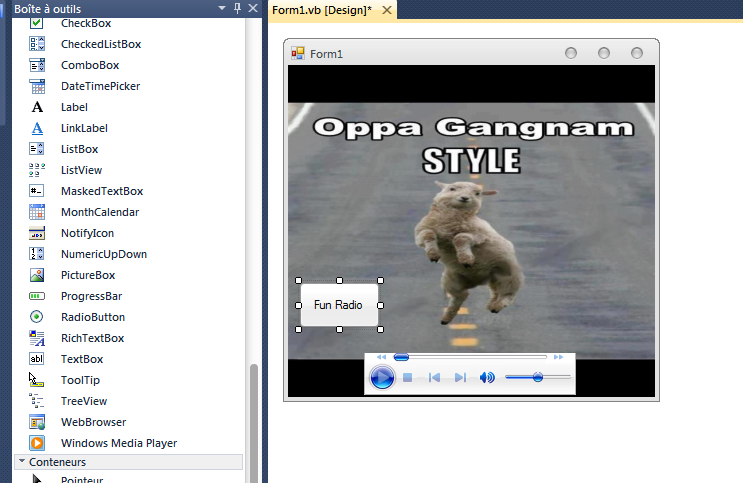Select the ToolTip control icon

(36, 380)
